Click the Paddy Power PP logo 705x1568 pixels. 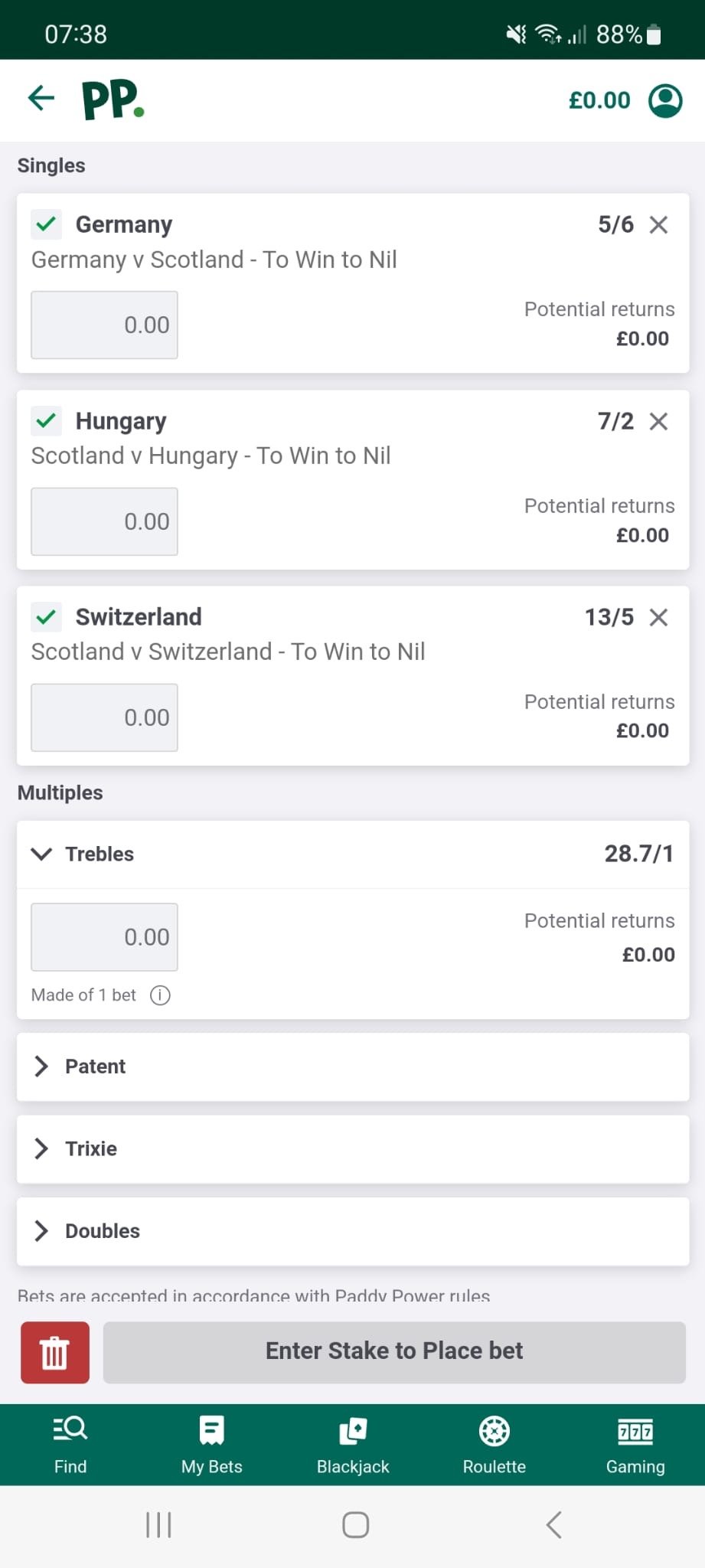click(113, 100)
